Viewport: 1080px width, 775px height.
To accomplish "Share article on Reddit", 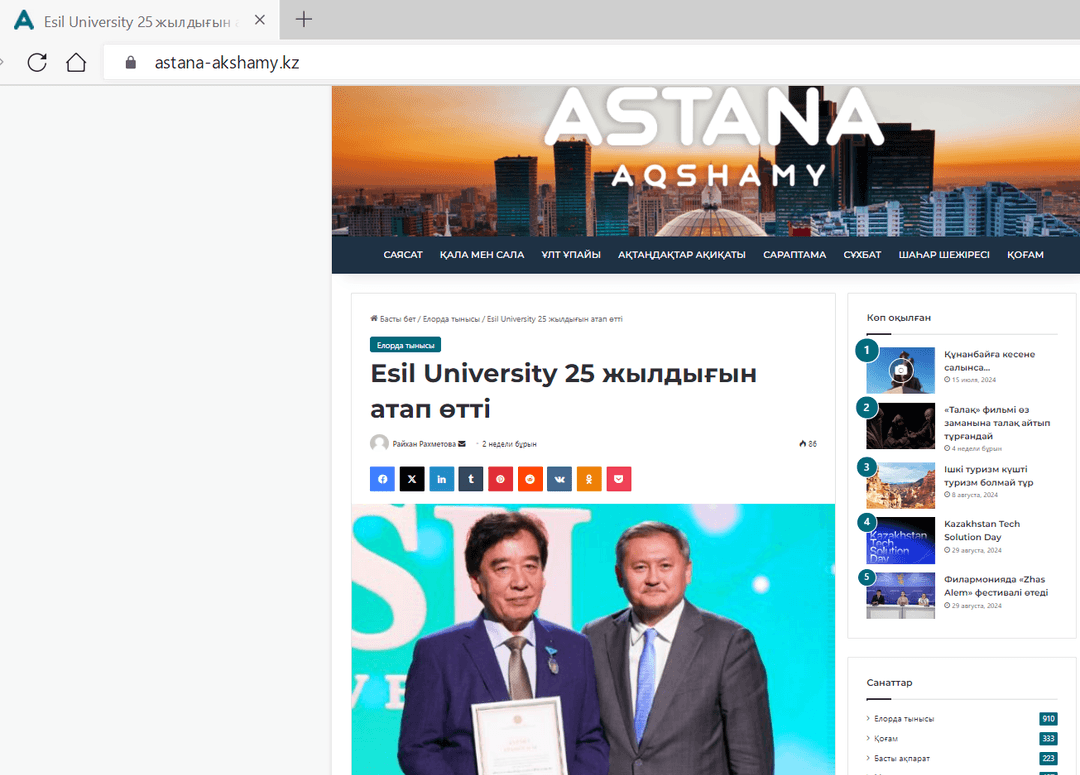I will [x=530, y=479].
